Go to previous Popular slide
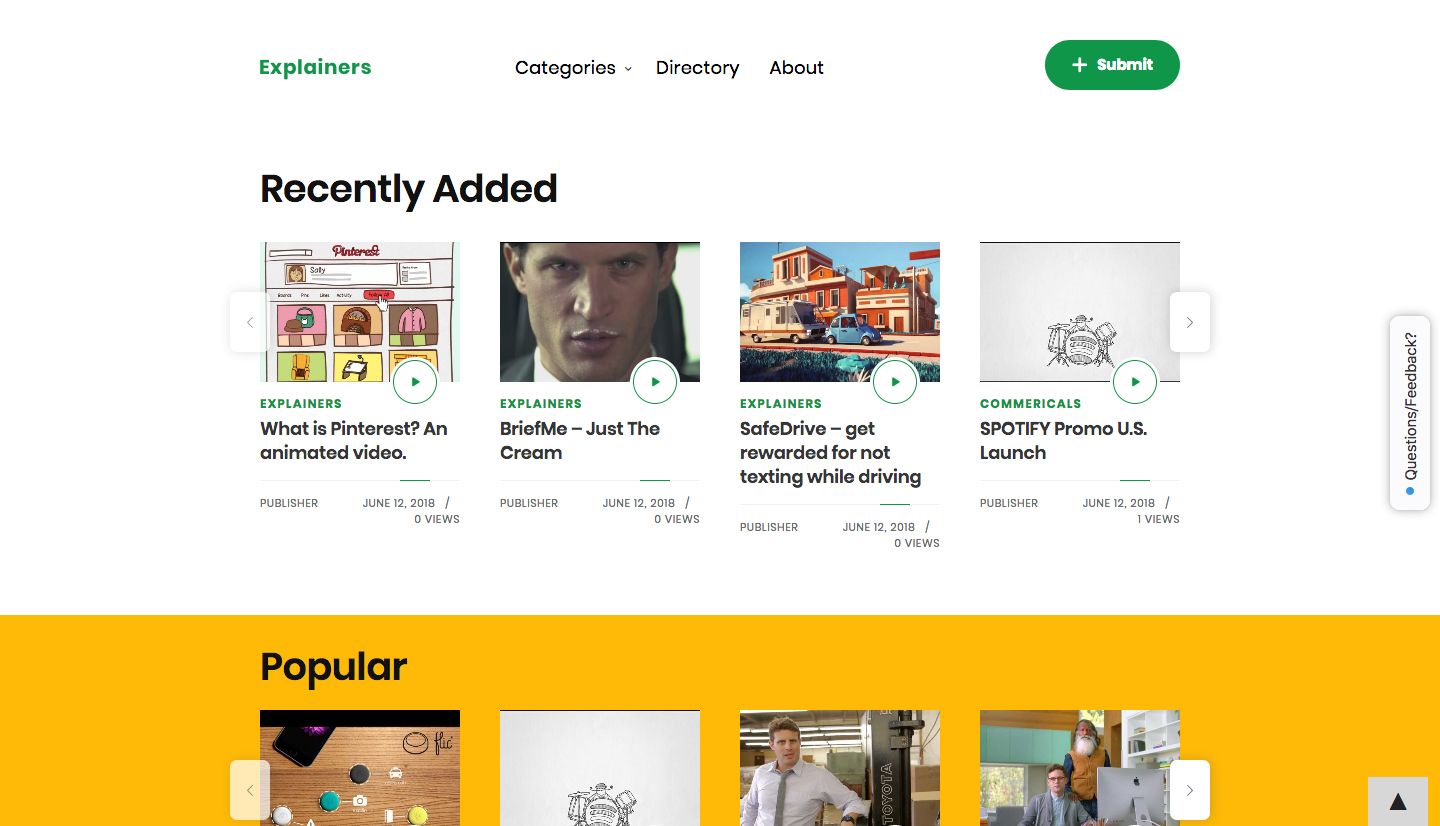 tap(250, 790)
